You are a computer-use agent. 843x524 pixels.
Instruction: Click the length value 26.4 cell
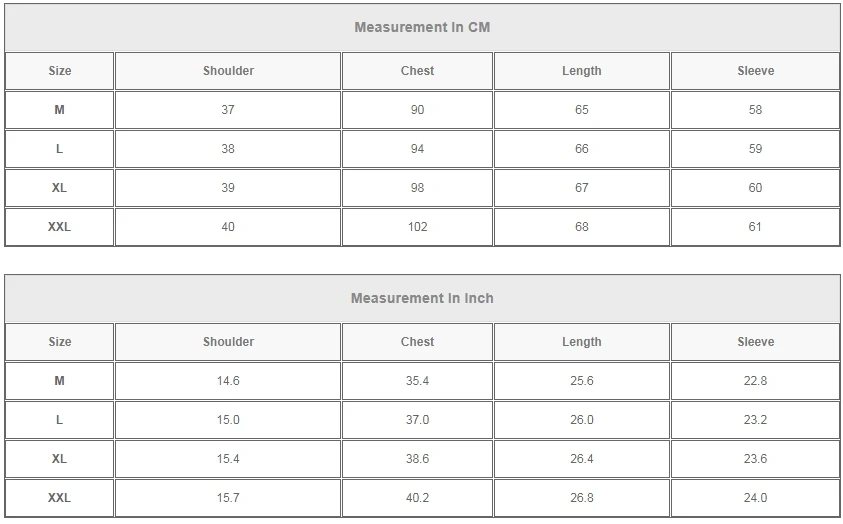click(x=581, y=459)
